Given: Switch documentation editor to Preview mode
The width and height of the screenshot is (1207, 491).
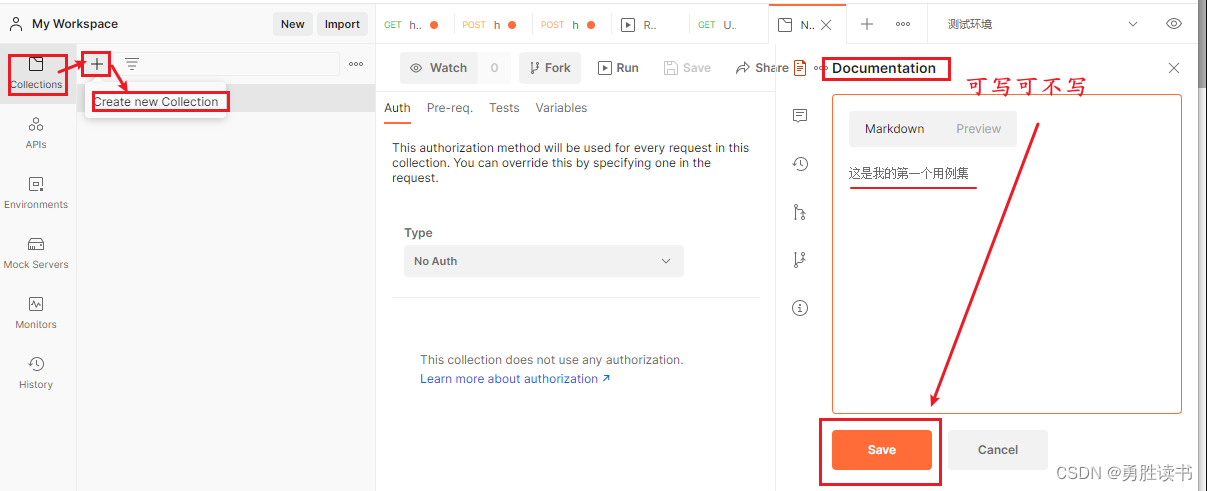Looking at the screenshot, I should click(978, 129).
